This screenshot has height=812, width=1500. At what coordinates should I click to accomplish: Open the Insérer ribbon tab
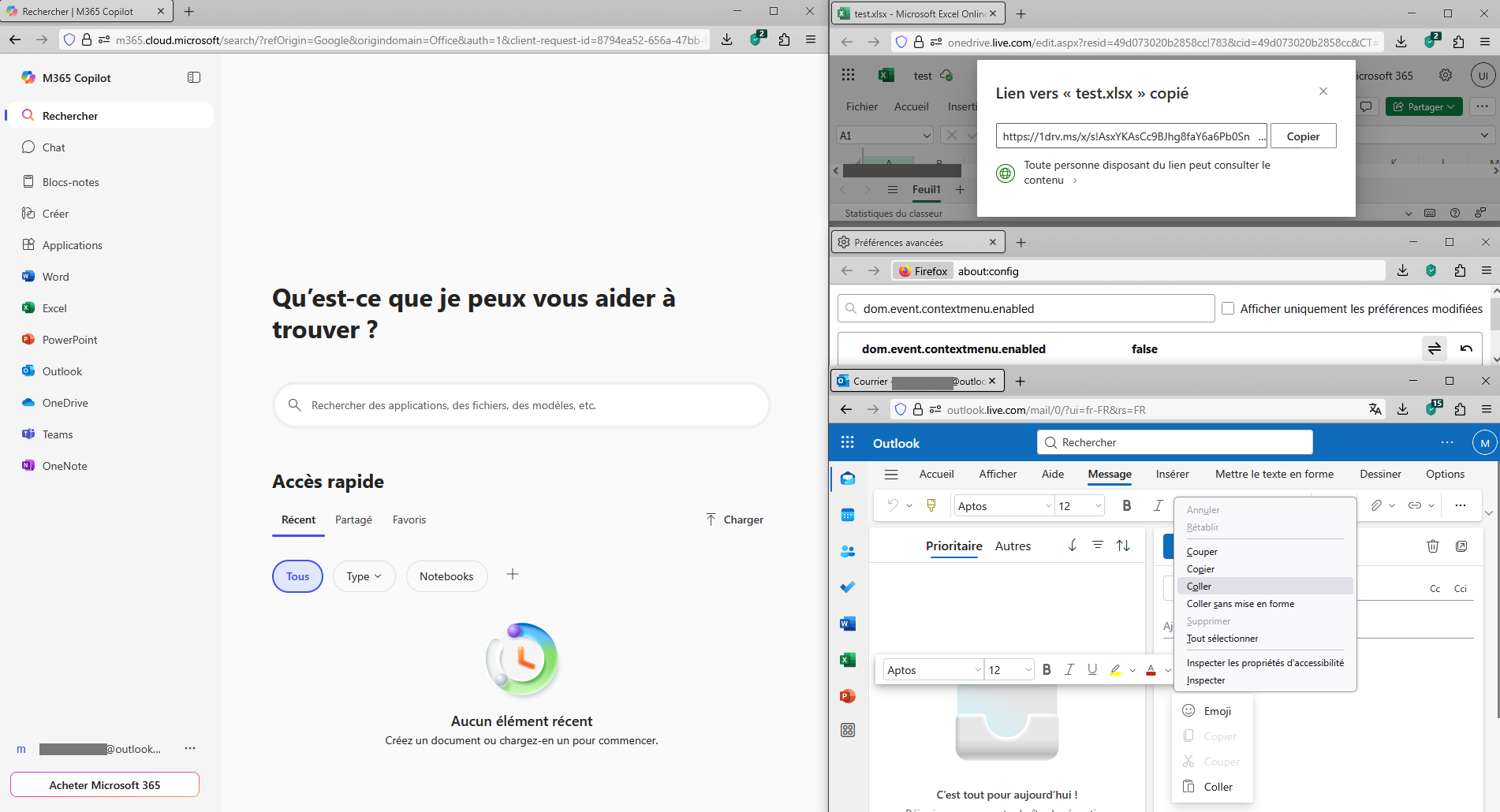pos(1172,474)
